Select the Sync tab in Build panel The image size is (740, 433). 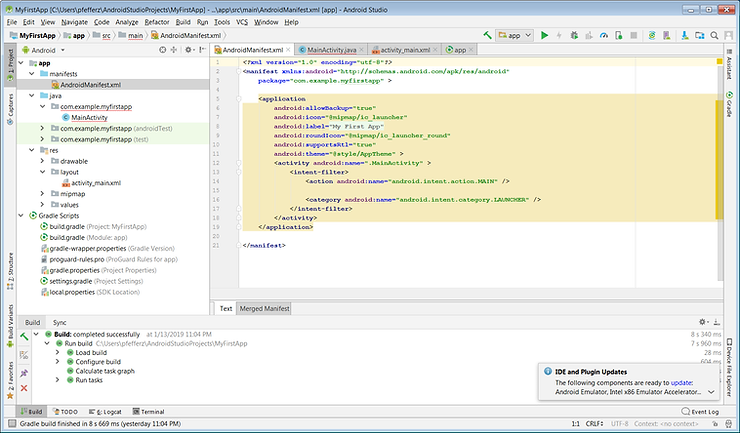59,323
